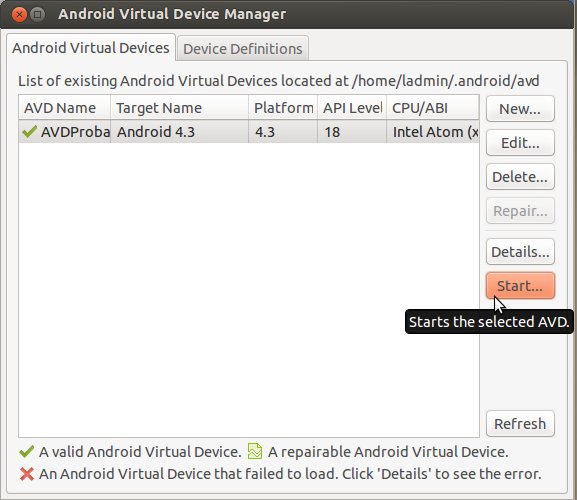Switch to the Device Definitions tab
The height and width of the screenshot is (500, 577).
(x=243, y=49)
